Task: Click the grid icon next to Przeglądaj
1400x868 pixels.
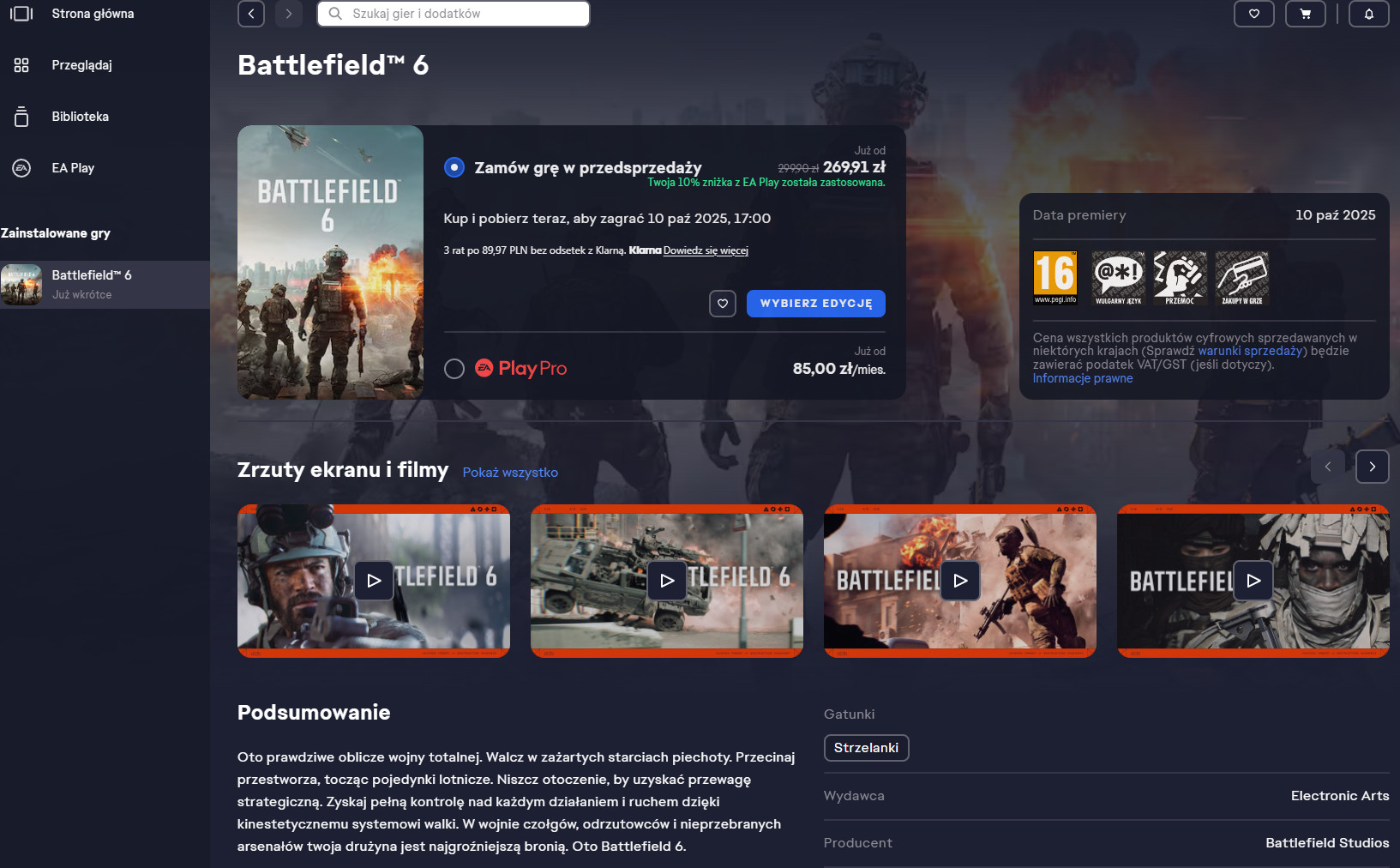Action: pos(21,65)
